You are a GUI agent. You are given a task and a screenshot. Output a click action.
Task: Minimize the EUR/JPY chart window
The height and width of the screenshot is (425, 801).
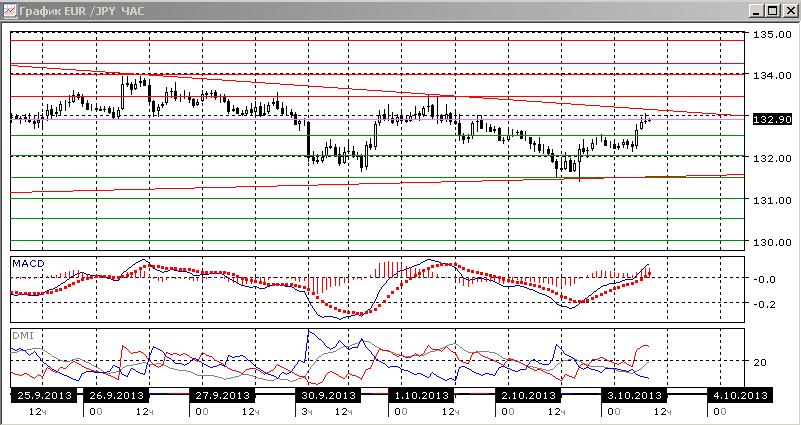[758, 10]
